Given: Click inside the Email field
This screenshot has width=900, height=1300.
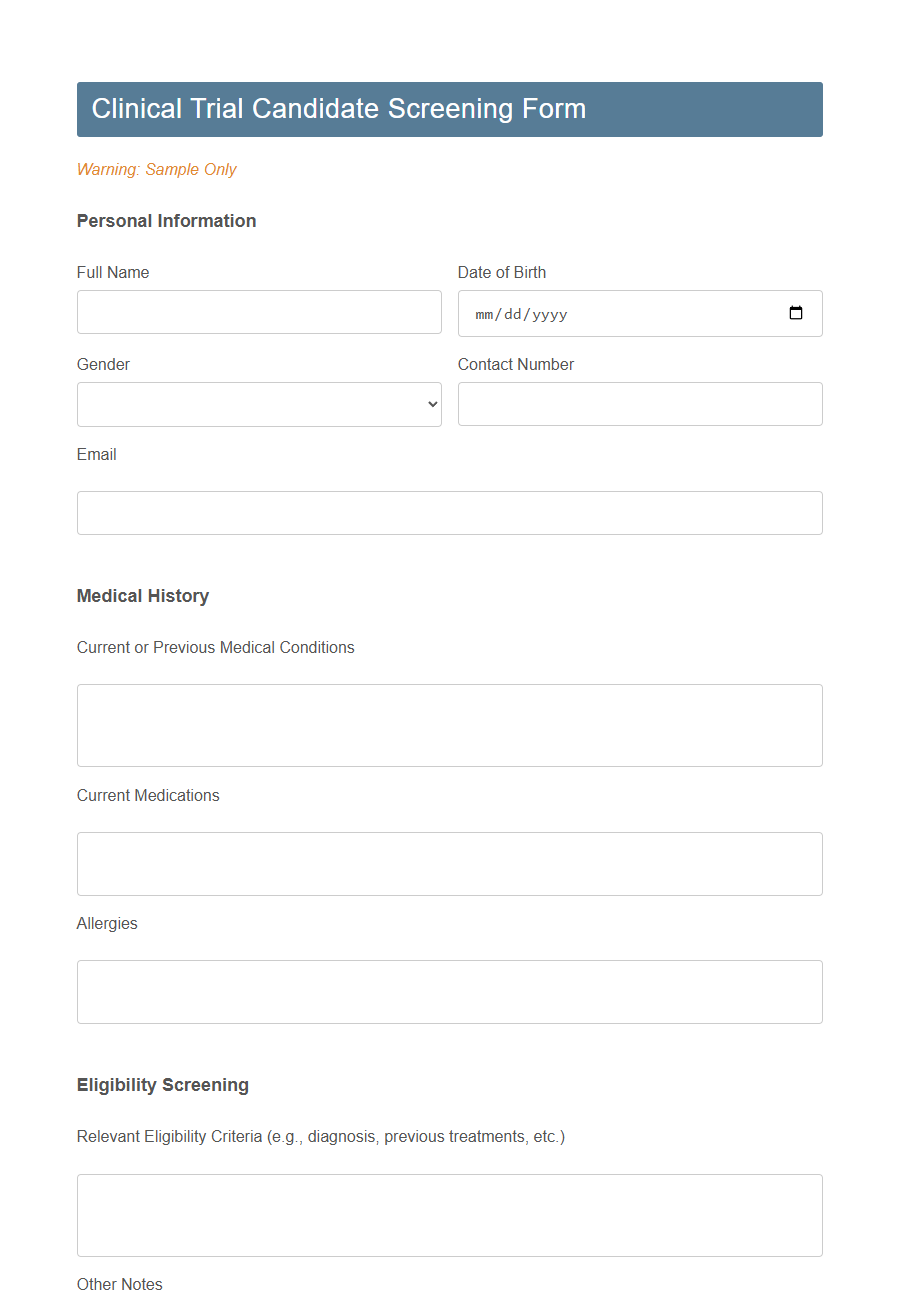Looking at the screenshot, I should click(449, 512).
